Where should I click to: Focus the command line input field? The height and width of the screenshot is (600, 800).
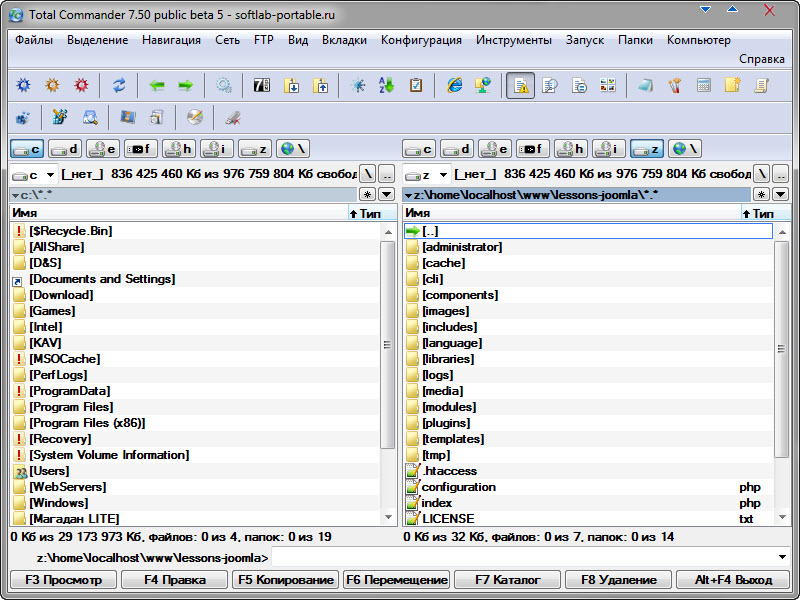[523, 557]
